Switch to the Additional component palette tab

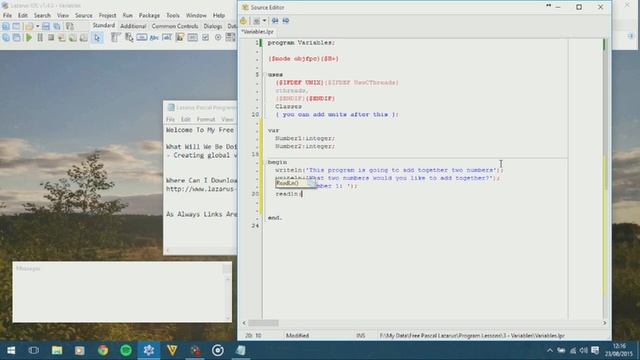point(133,26)
